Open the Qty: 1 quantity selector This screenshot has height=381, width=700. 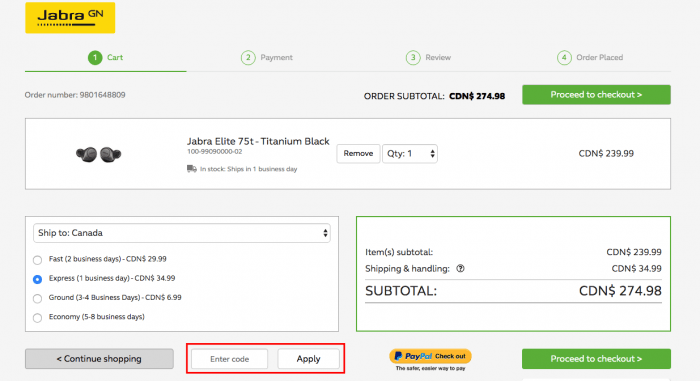pos(410,154)
